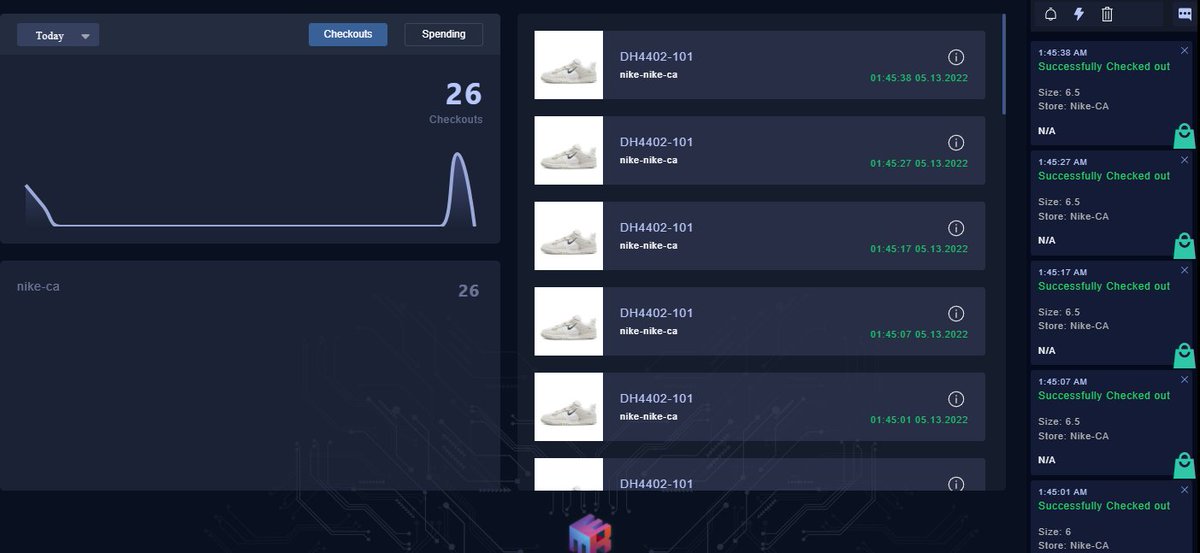Click DH4402-101 title in 01:45:17 row
Image resolution: width=1200 pixels, height=553 pixels.
656,227
